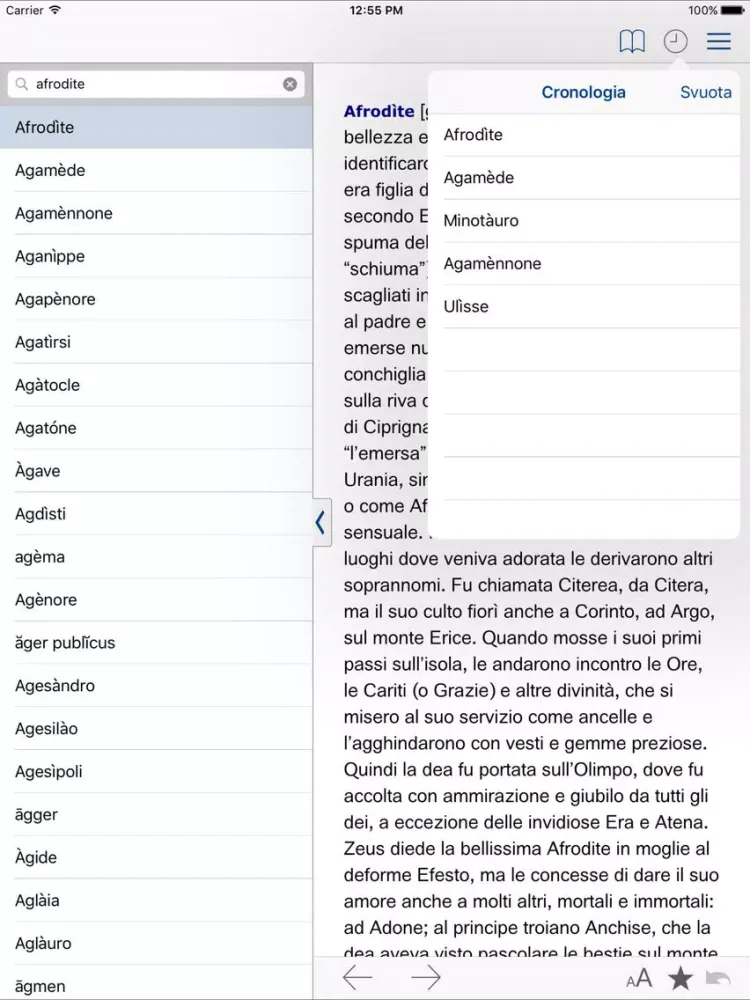Tap the undo arrow icon
The width and height of the screenshot is (750, 1000).
(x=718, y=979)
